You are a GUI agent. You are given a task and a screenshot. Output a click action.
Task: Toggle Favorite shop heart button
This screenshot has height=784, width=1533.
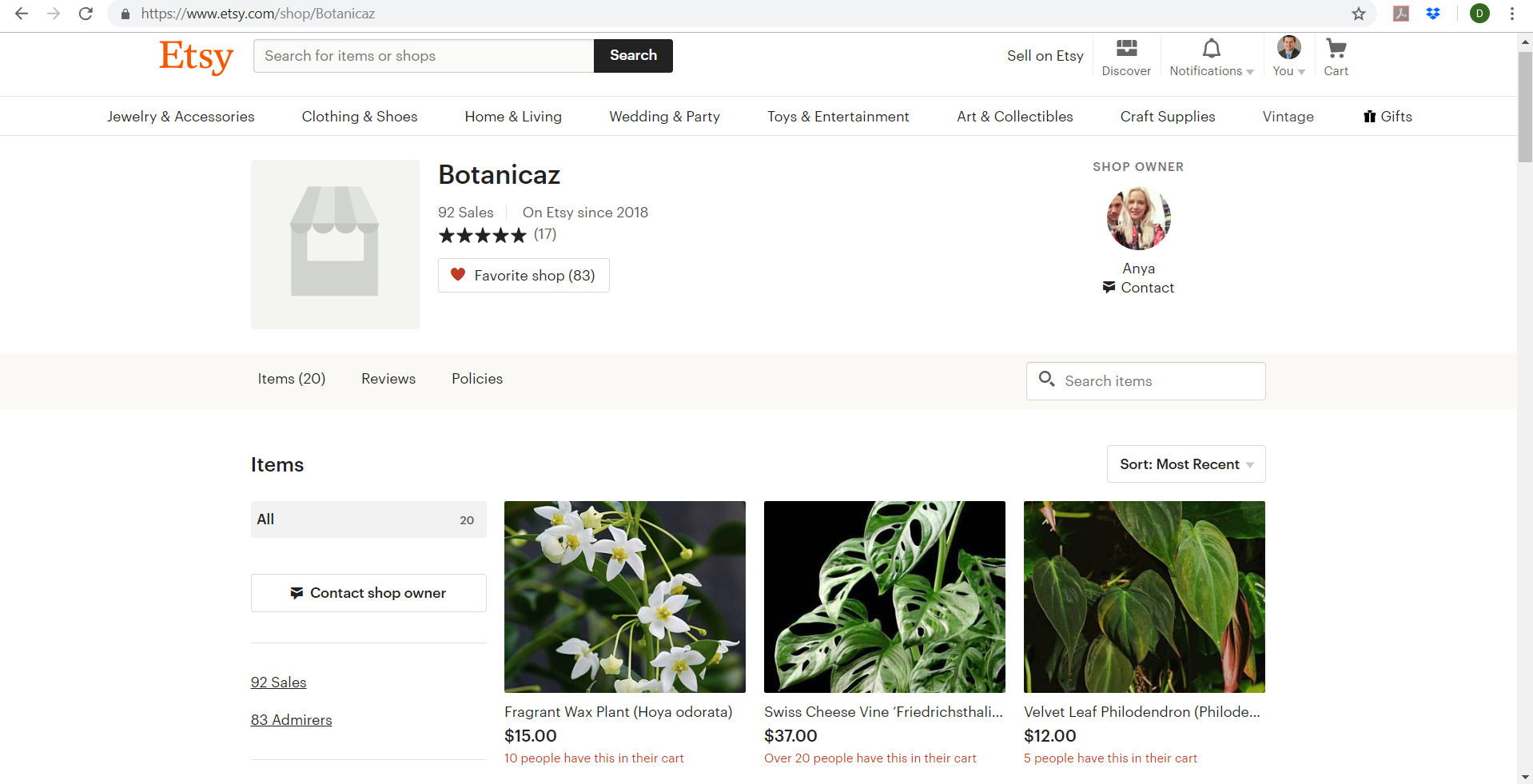[x=524, y=275]
